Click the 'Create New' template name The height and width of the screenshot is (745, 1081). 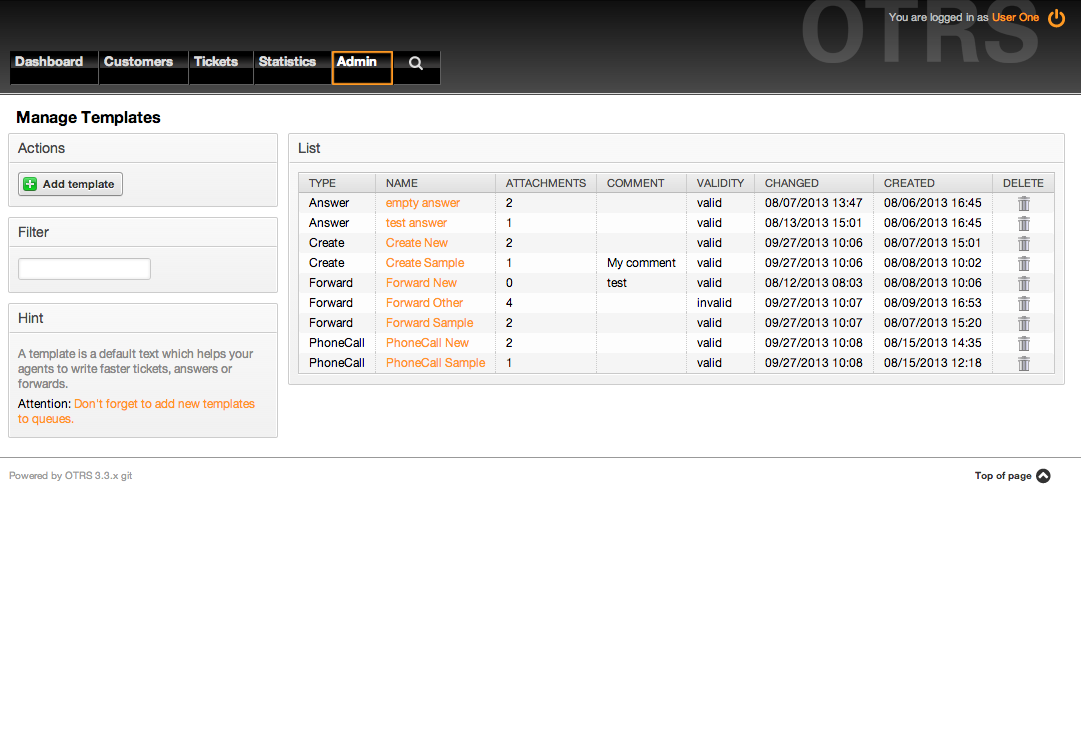pos(417,243)
